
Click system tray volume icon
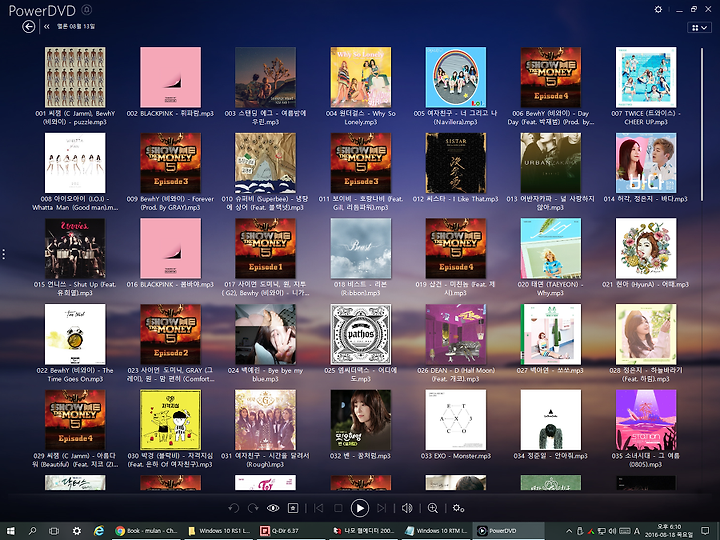click(612, 531)
